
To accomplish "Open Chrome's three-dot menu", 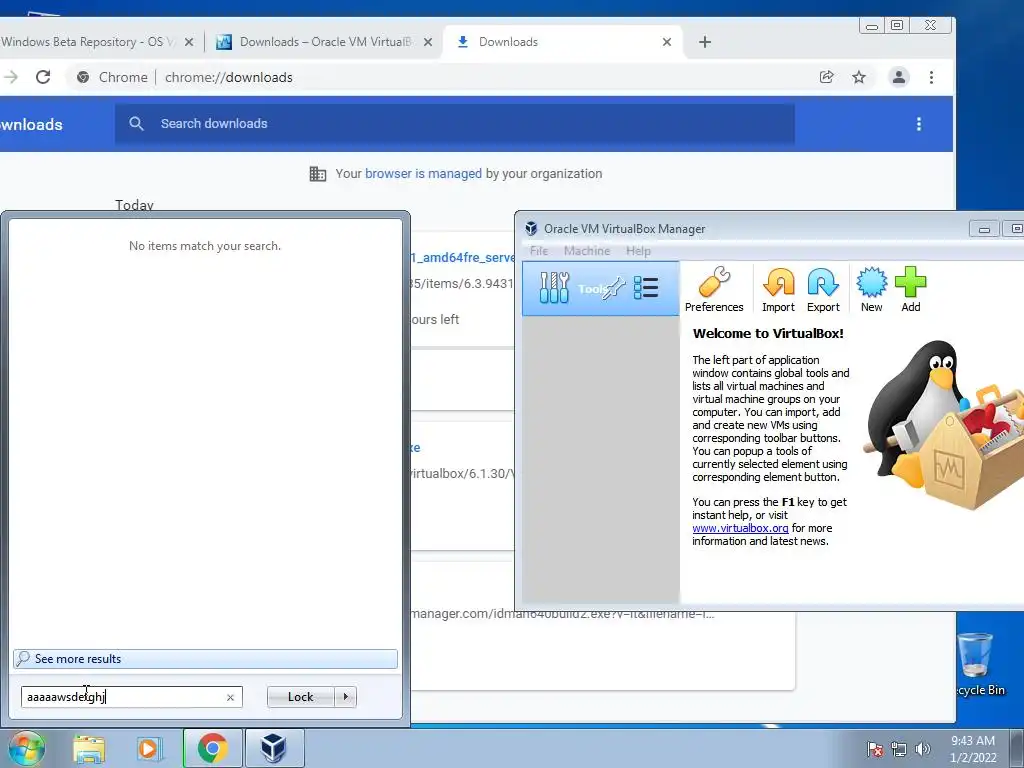I will pyautogui.click(x=931, y=77).
